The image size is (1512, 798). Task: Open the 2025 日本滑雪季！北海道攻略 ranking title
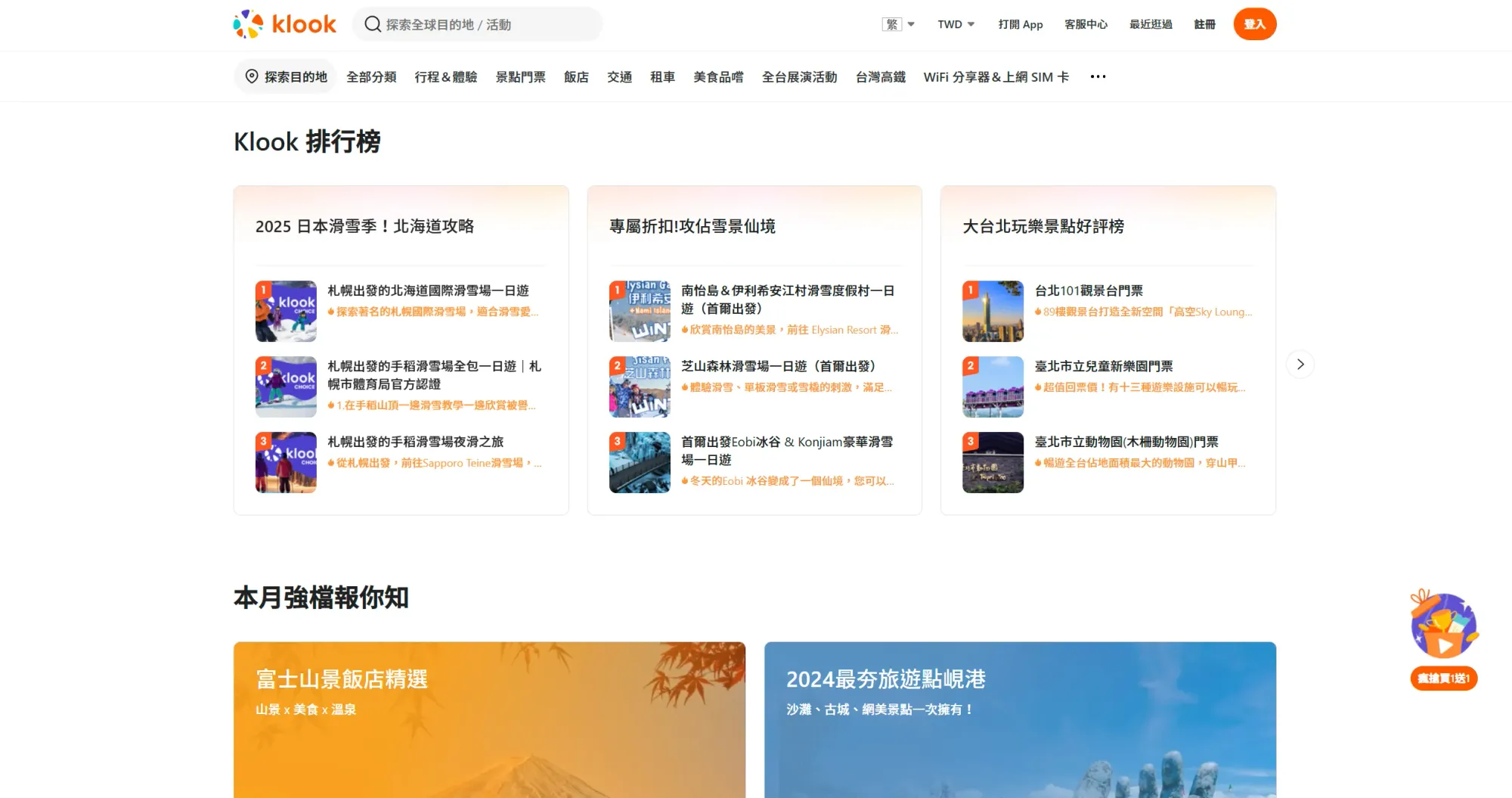click(x=364, y=226)
